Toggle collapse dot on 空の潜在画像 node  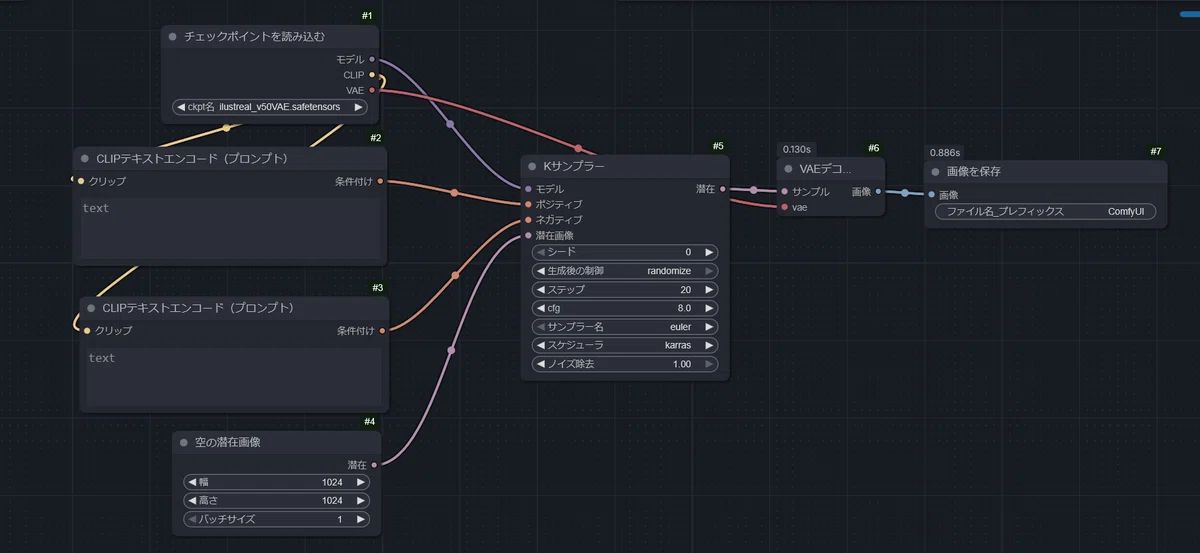tap(184, 442)
